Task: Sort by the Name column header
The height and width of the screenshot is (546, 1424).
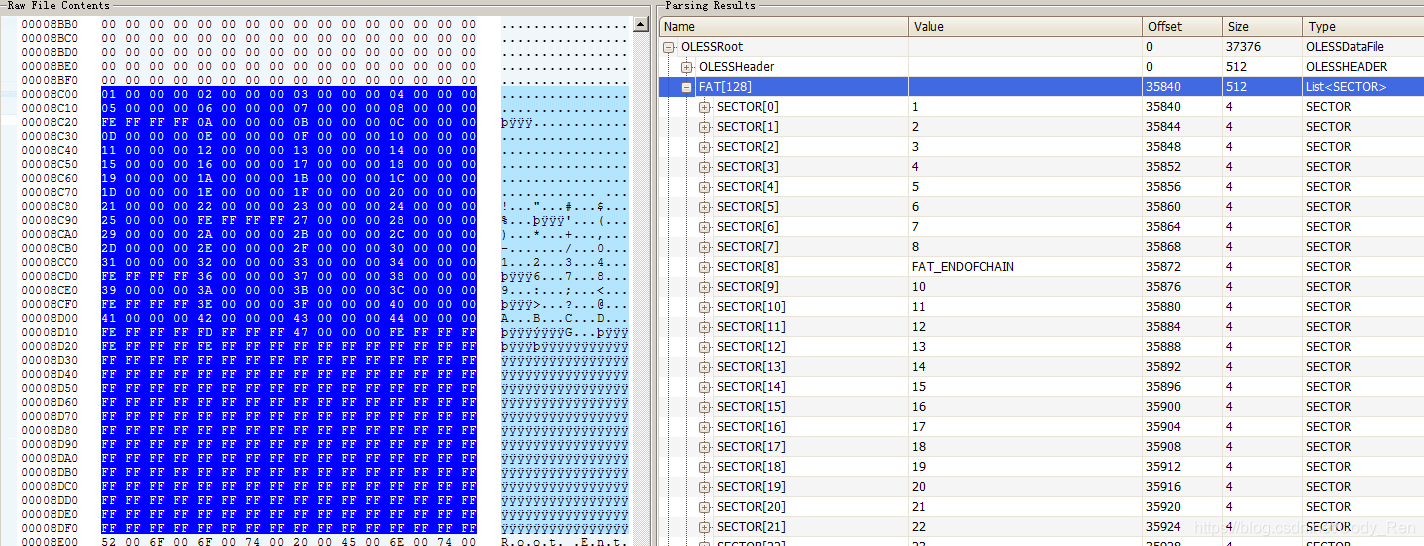Action: (784, 27)
